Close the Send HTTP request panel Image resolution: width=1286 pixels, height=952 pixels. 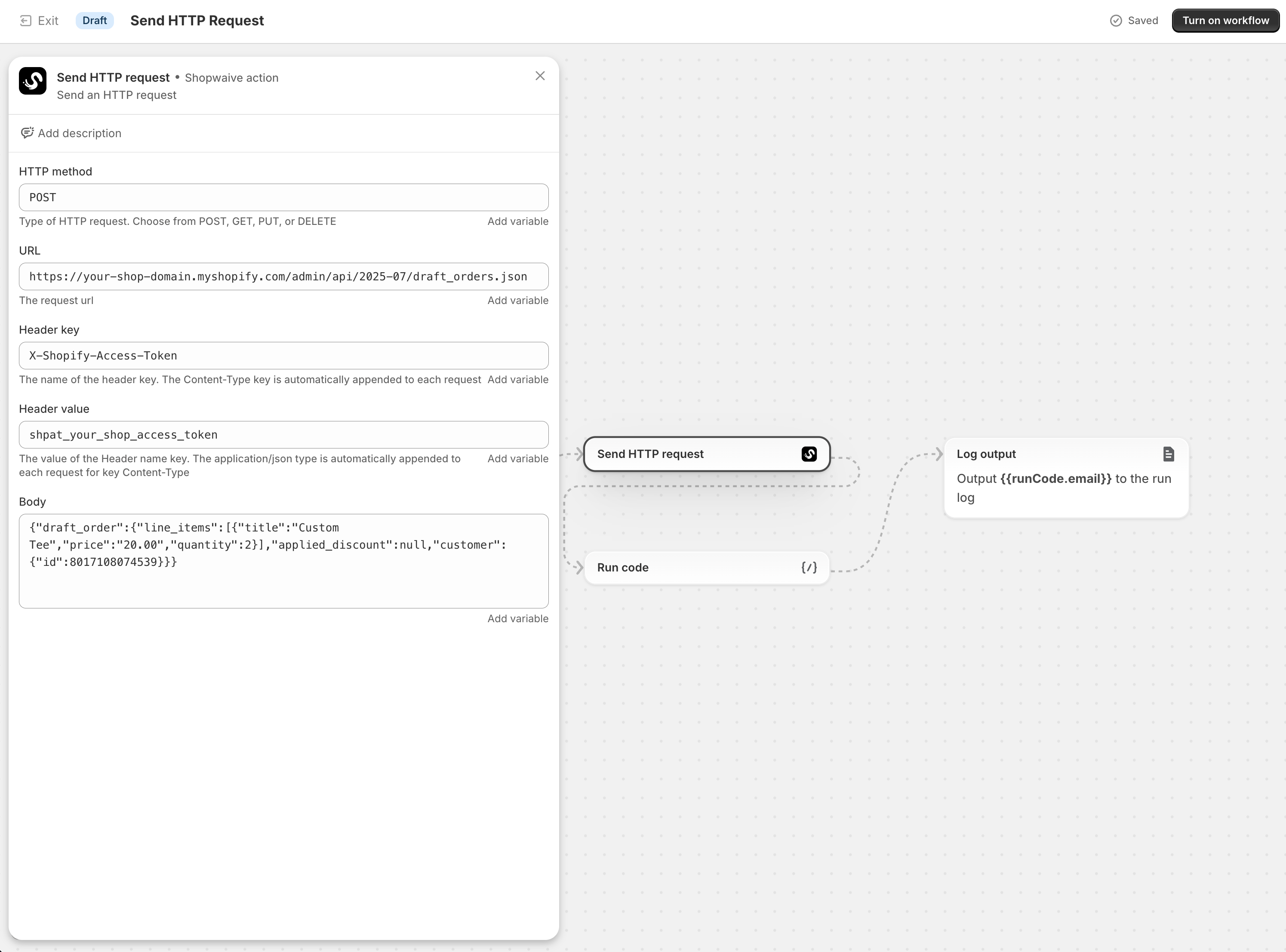pyautogui.click(x=539, y=76)
